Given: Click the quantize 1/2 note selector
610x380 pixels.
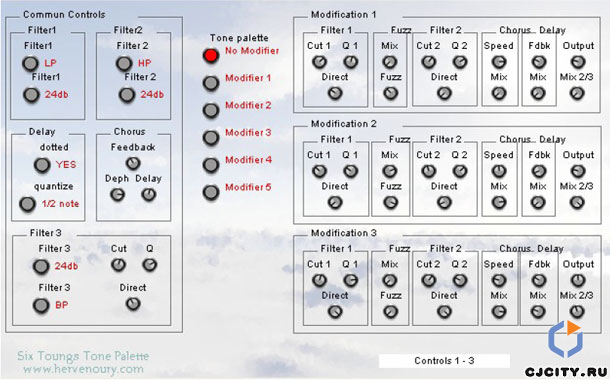Looking at the screenshot, I should coord(28,204).
